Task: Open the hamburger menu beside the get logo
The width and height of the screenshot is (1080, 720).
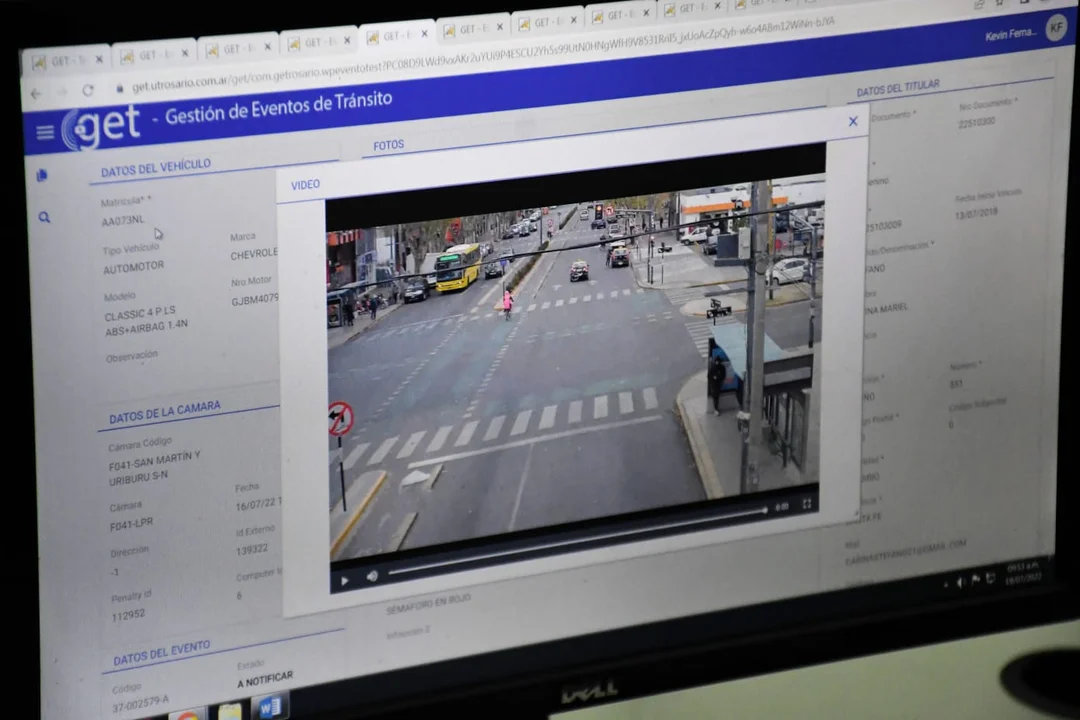Action: (45, 132)
